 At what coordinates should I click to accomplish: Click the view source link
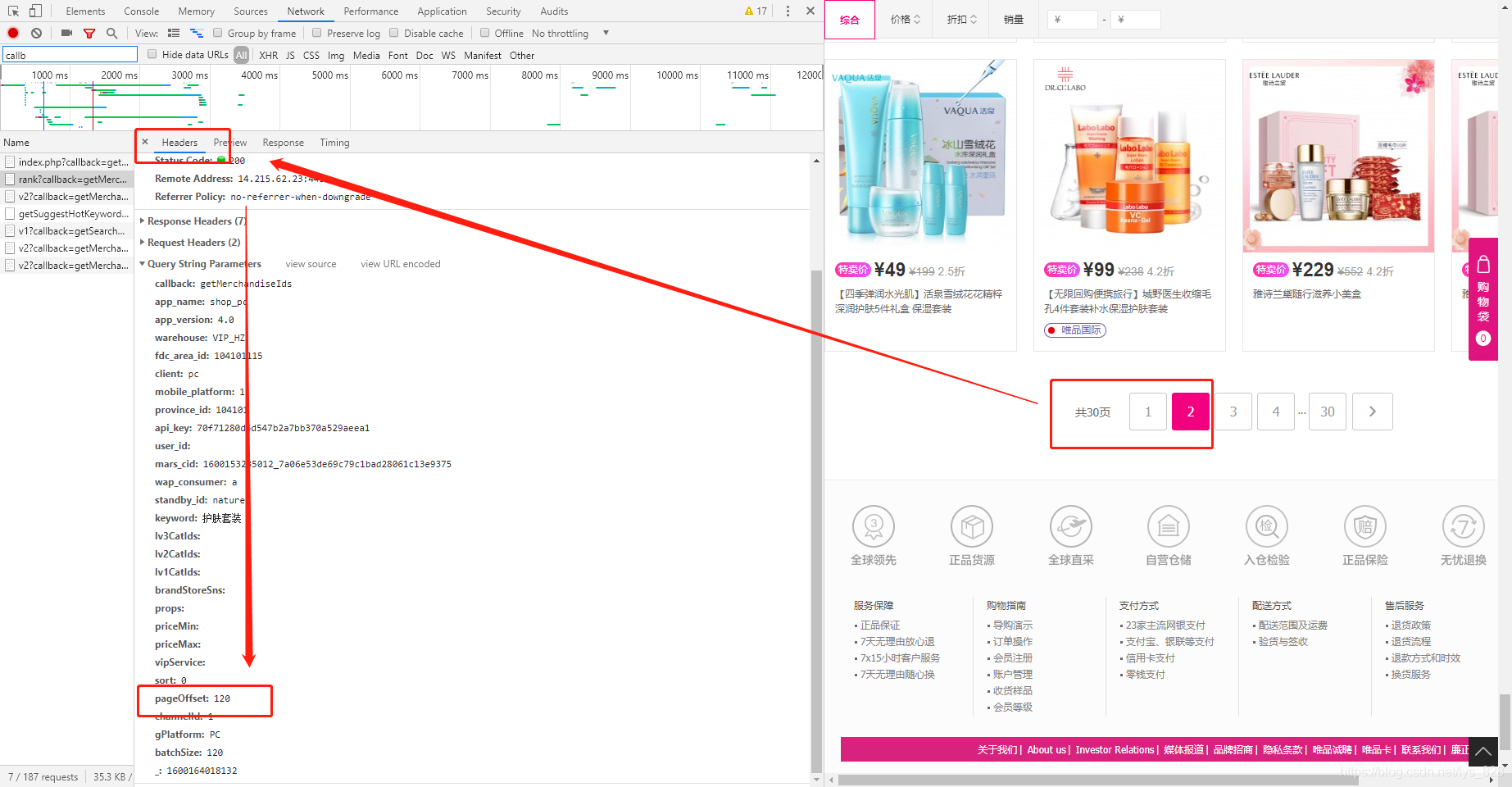coord(311,264)
